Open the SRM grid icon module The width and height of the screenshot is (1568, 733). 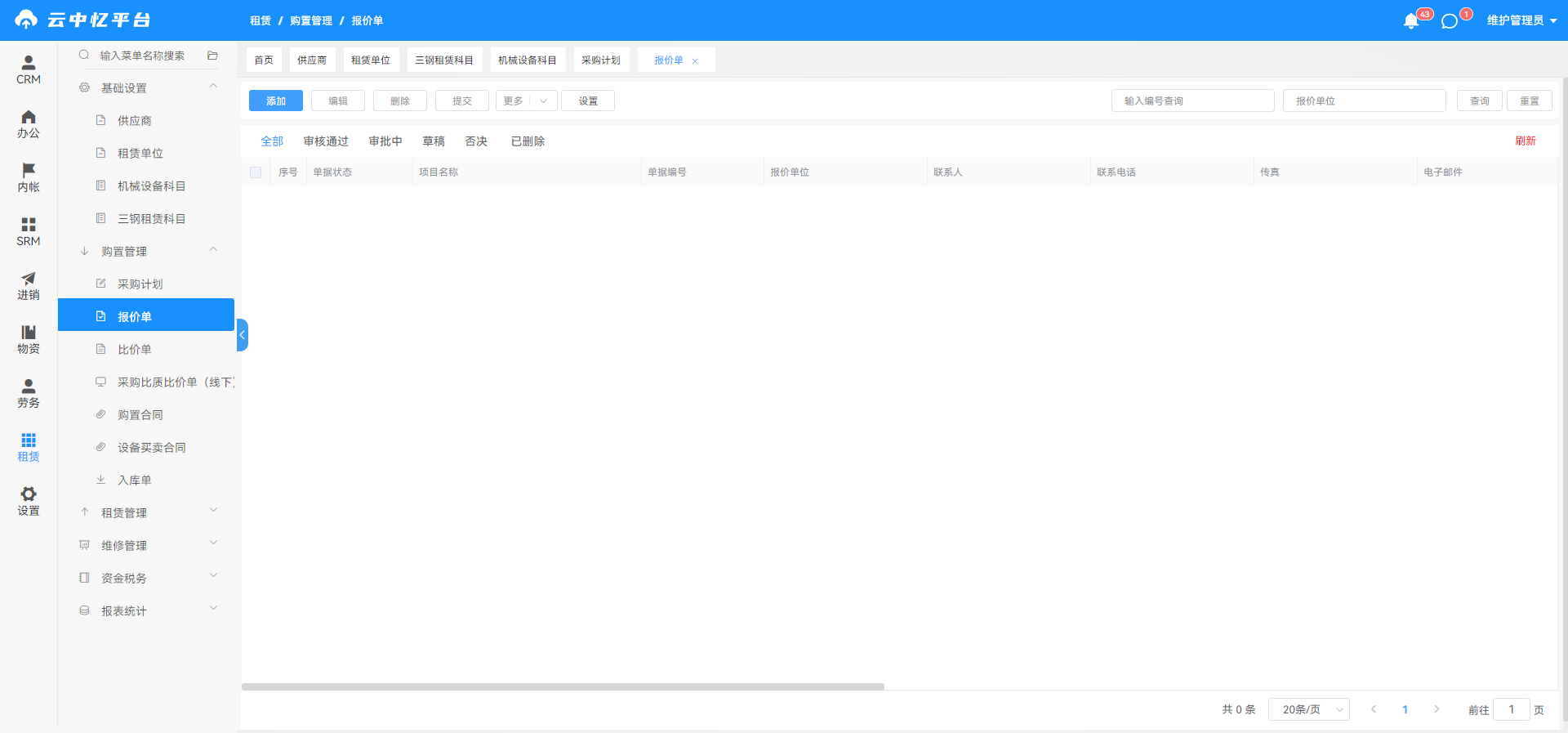[x=29, y=231]
